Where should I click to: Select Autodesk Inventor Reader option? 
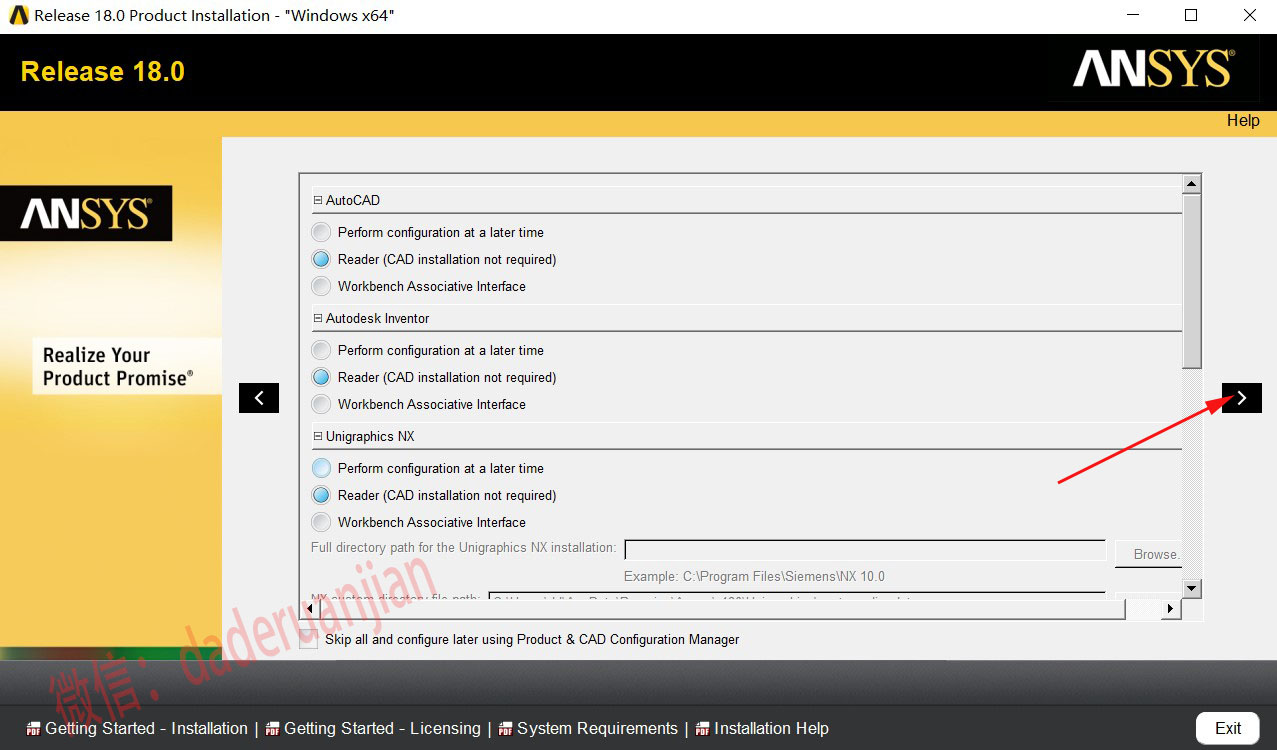(320, 377)
